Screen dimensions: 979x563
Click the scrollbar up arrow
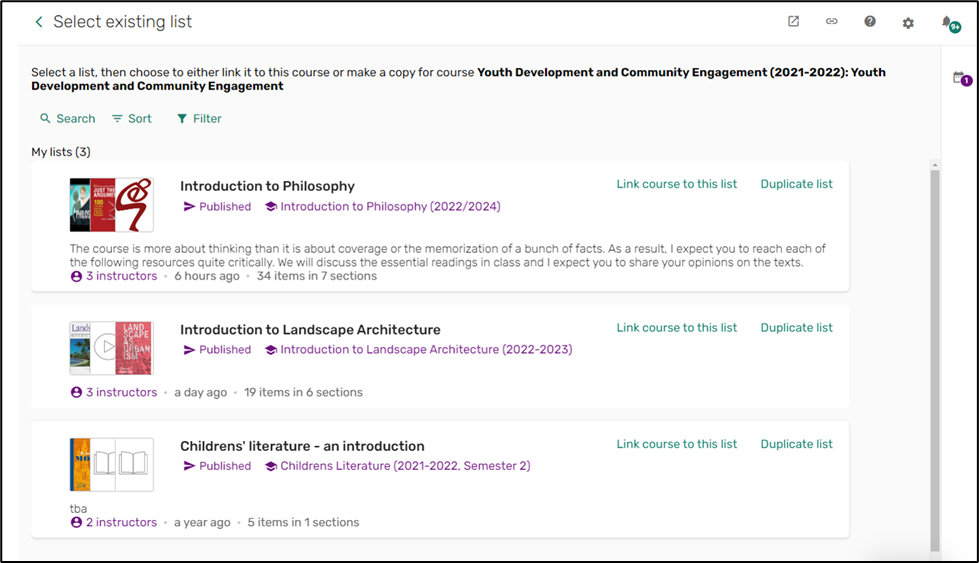click(x=935, y=165)
